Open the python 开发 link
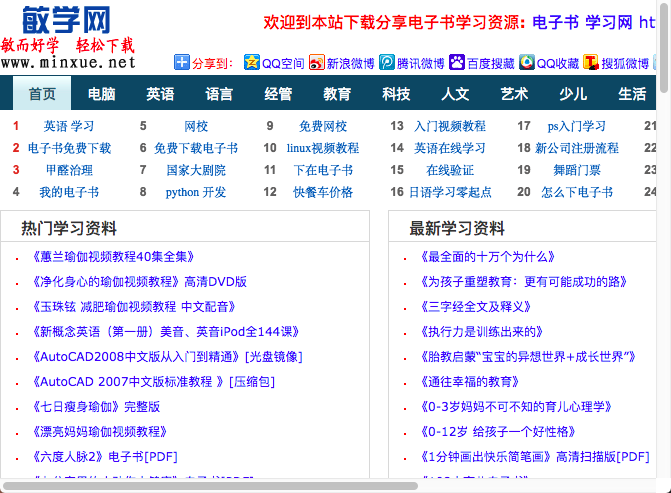The image size is (671, 493). (196, 192)
